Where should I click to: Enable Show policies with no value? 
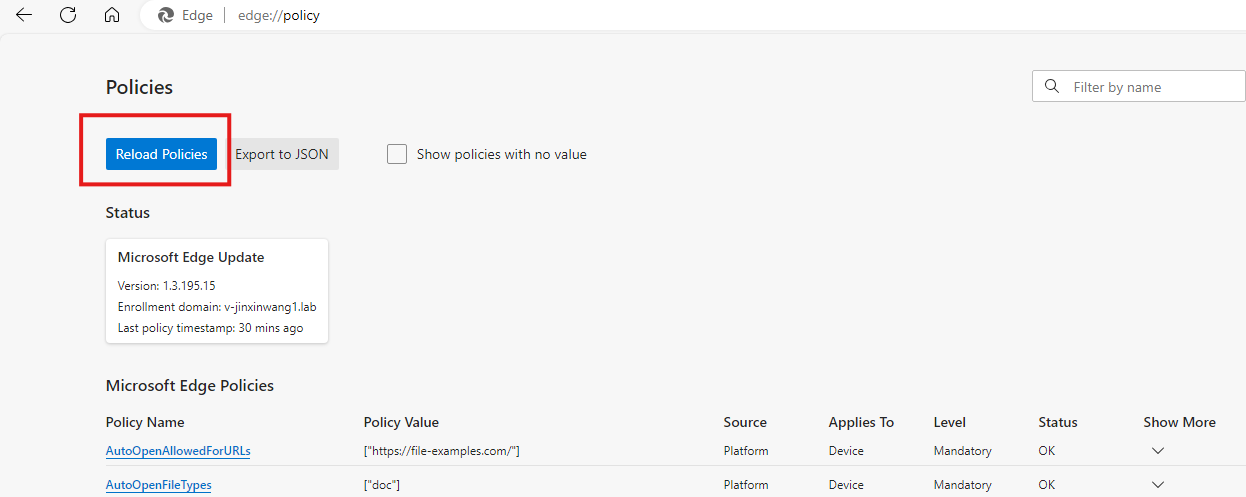click(x=397, y=154)
